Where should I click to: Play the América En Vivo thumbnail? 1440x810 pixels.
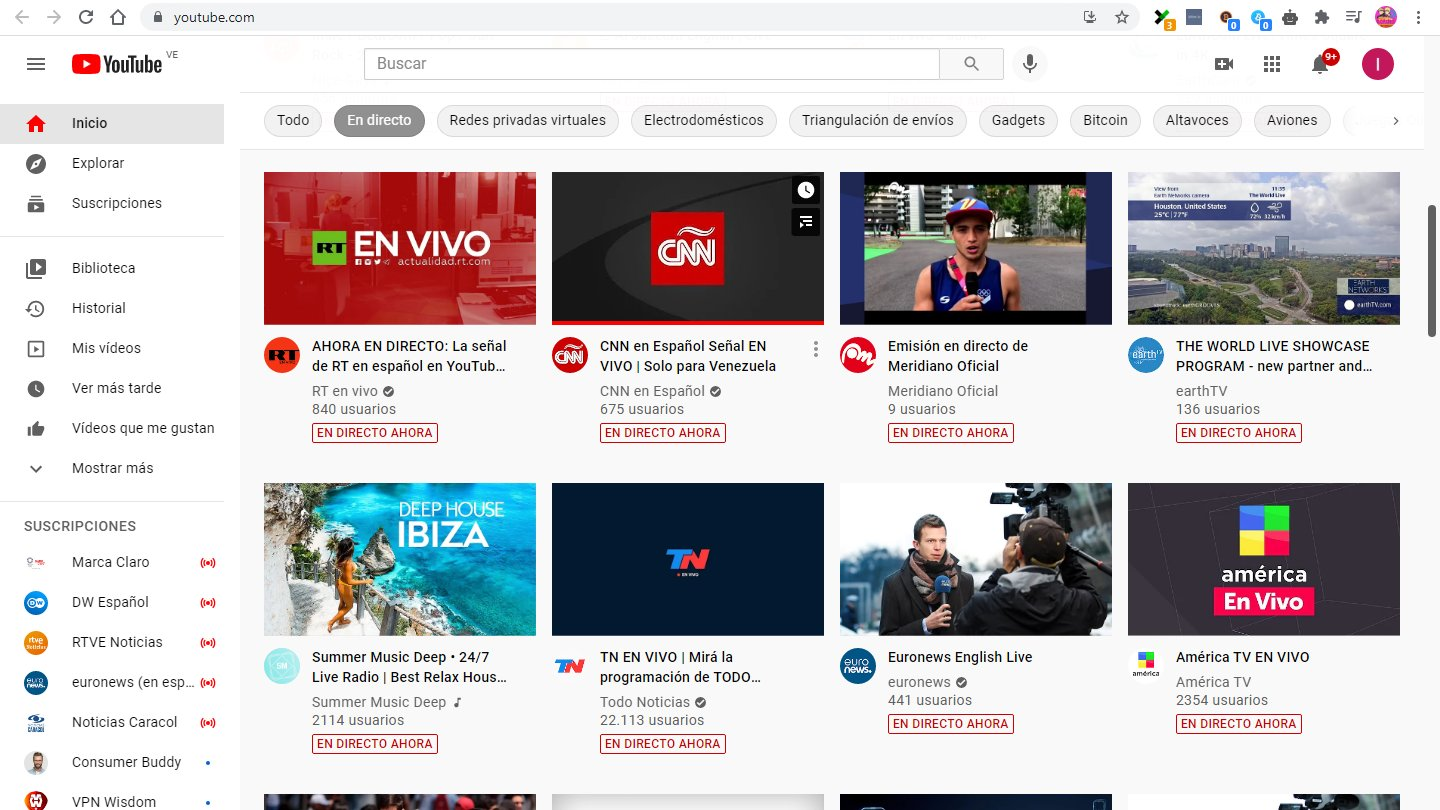click(x=1264, y=559)
